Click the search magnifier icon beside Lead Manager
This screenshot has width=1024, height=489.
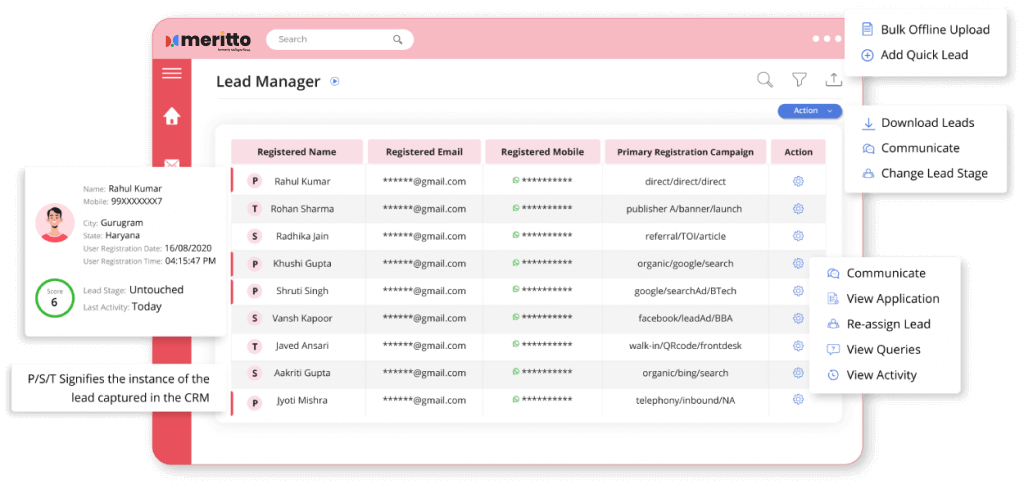(x=764, y=80)
